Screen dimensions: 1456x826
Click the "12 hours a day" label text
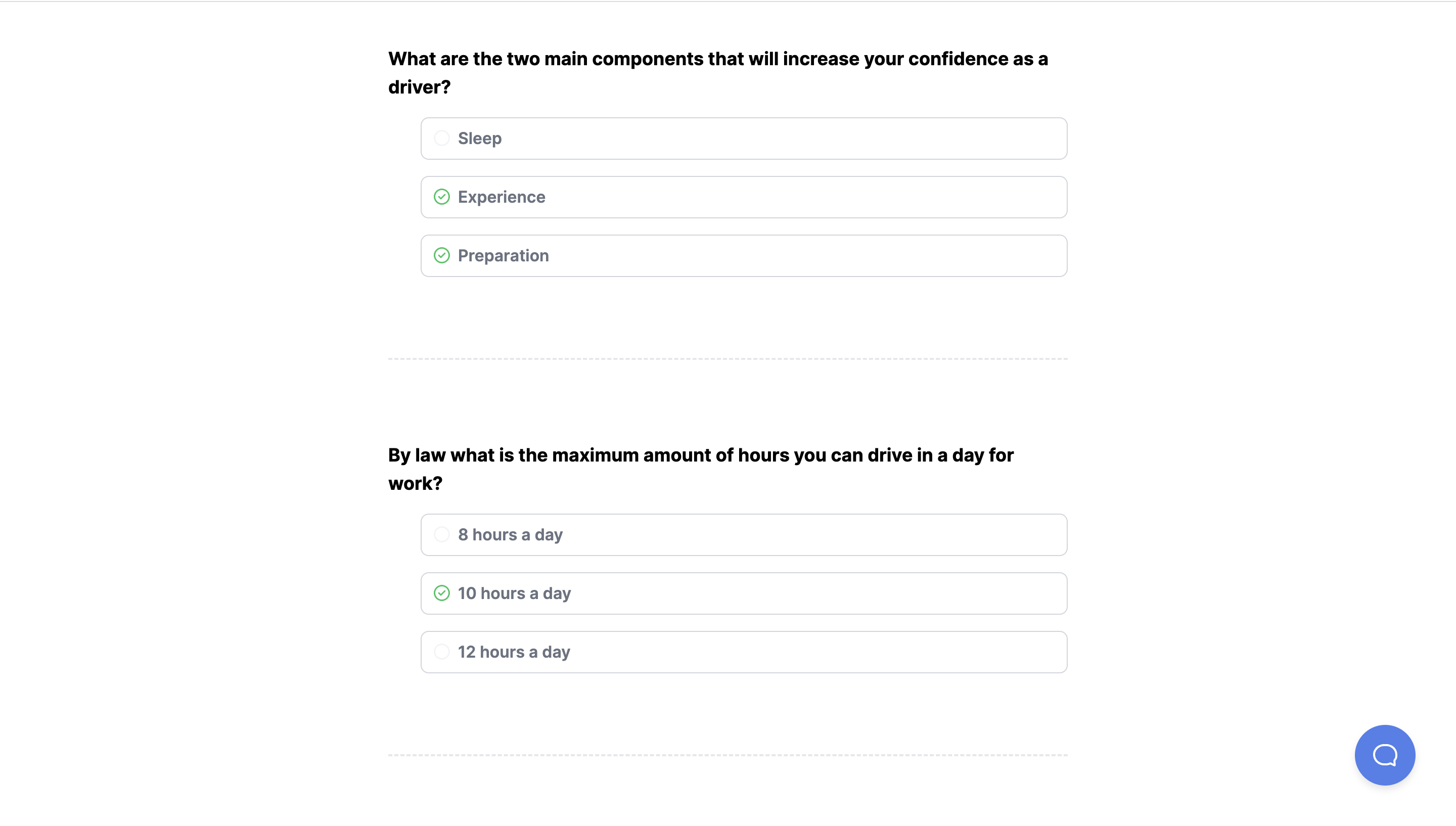[x=514, y=652]
